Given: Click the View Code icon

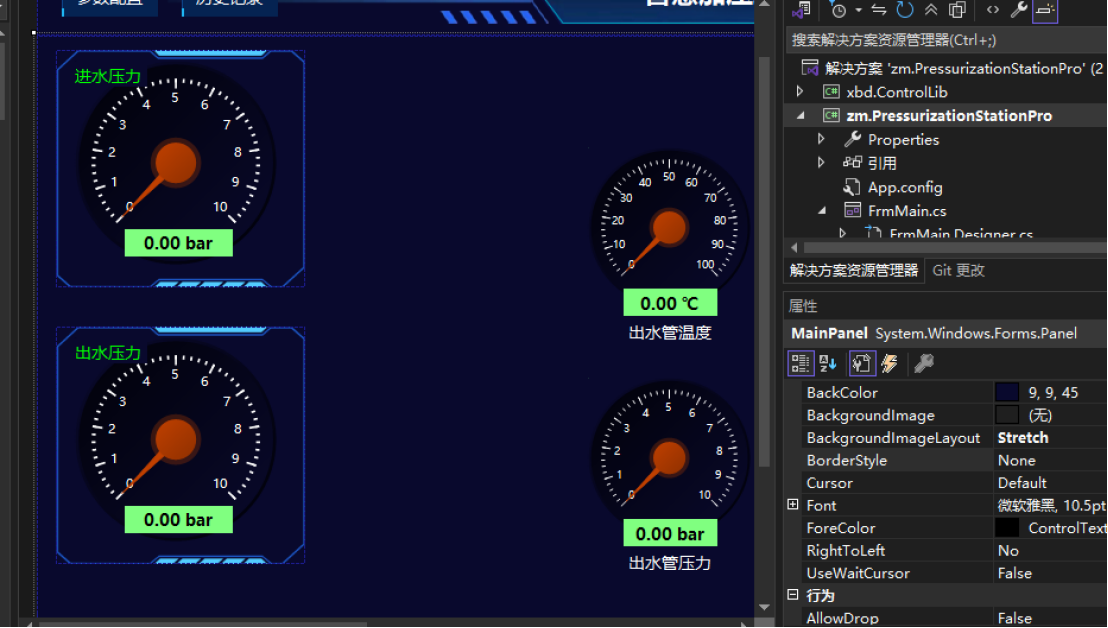Looking at the screenshot, I should pyautogui.click(x=993, y=10).
